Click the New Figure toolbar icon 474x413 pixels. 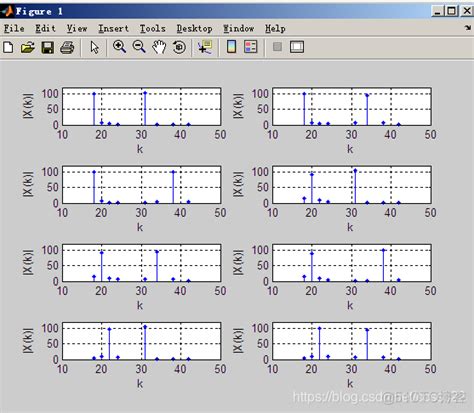click(x=8, y=47)
